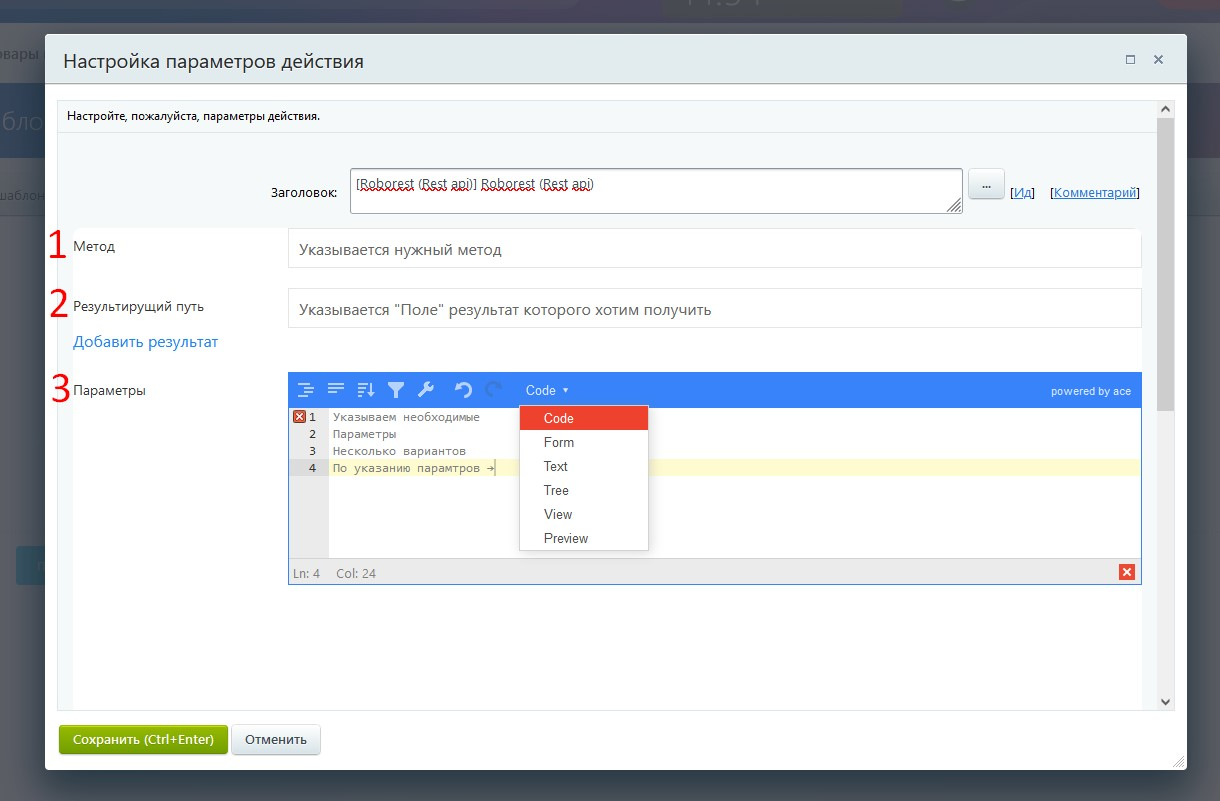
Task: Click the Filter funnel icon
Action: 396,390
